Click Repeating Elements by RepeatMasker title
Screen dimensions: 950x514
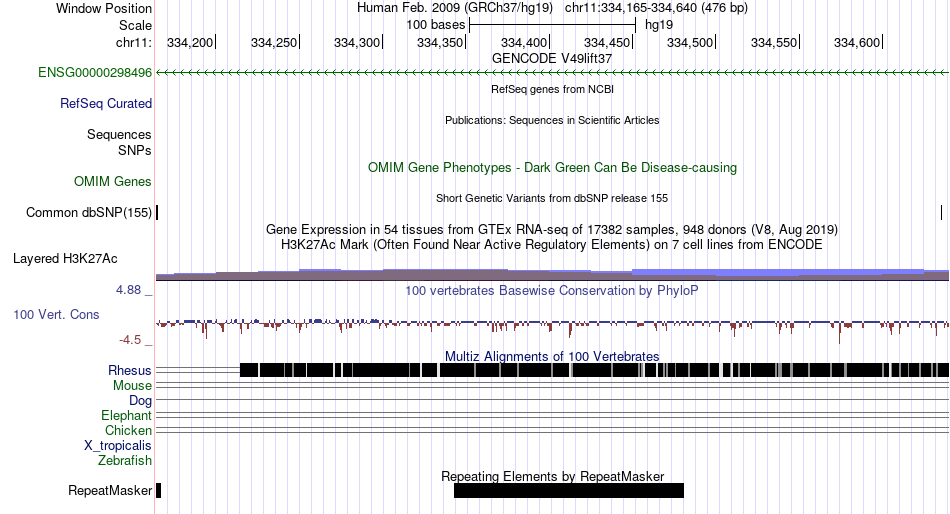[553, 476]
